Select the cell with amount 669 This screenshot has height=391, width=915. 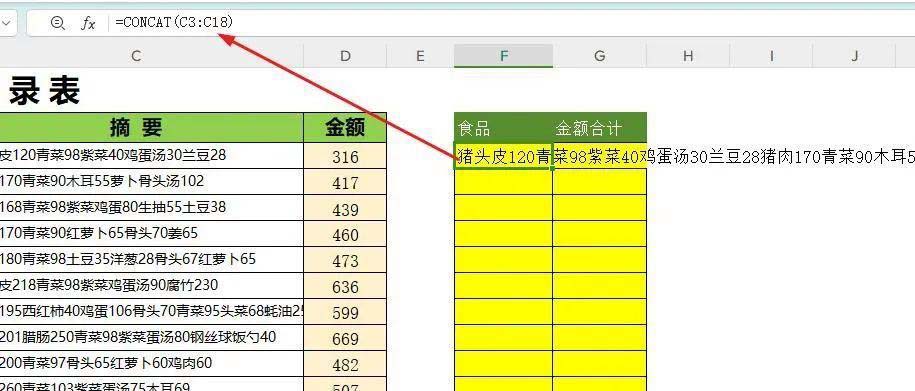pyautogui.click(x=345, y=338)
